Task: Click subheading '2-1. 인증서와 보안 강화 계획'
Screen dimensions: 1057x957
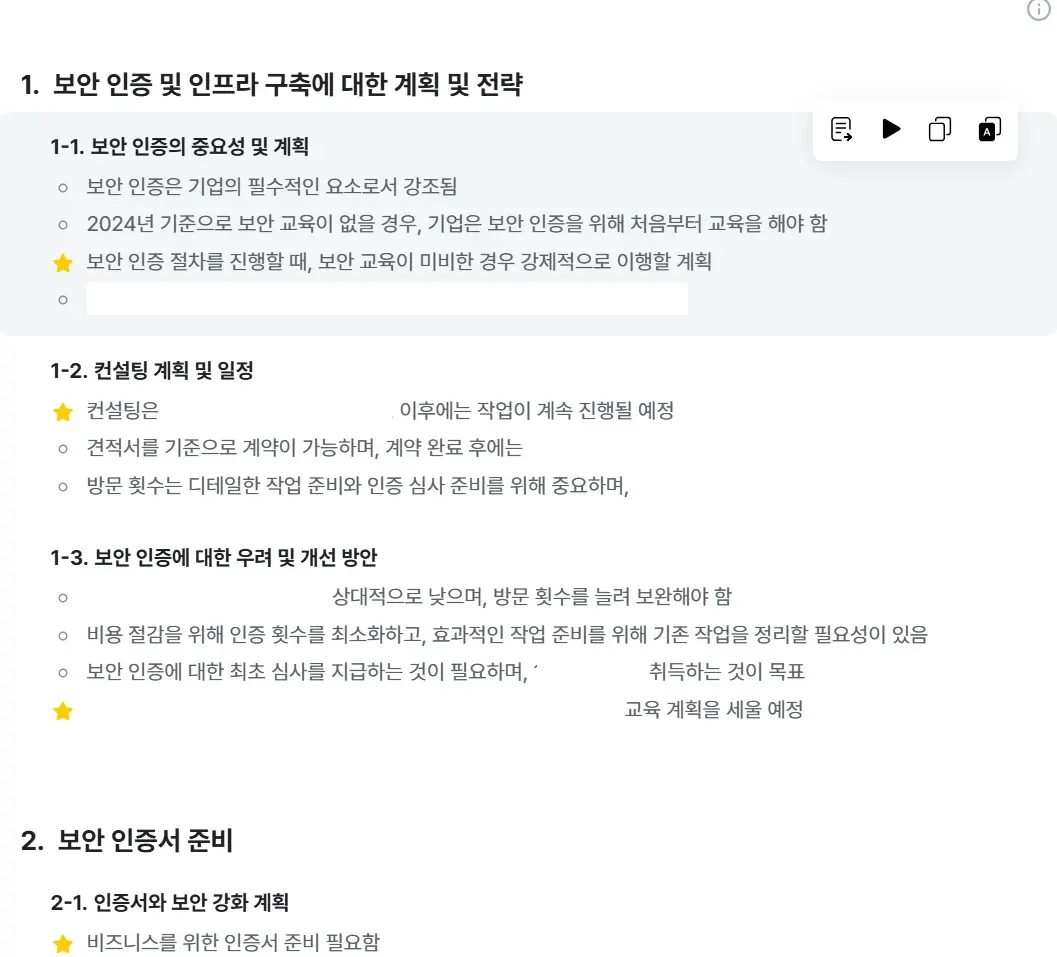Action: click(170, 903)
